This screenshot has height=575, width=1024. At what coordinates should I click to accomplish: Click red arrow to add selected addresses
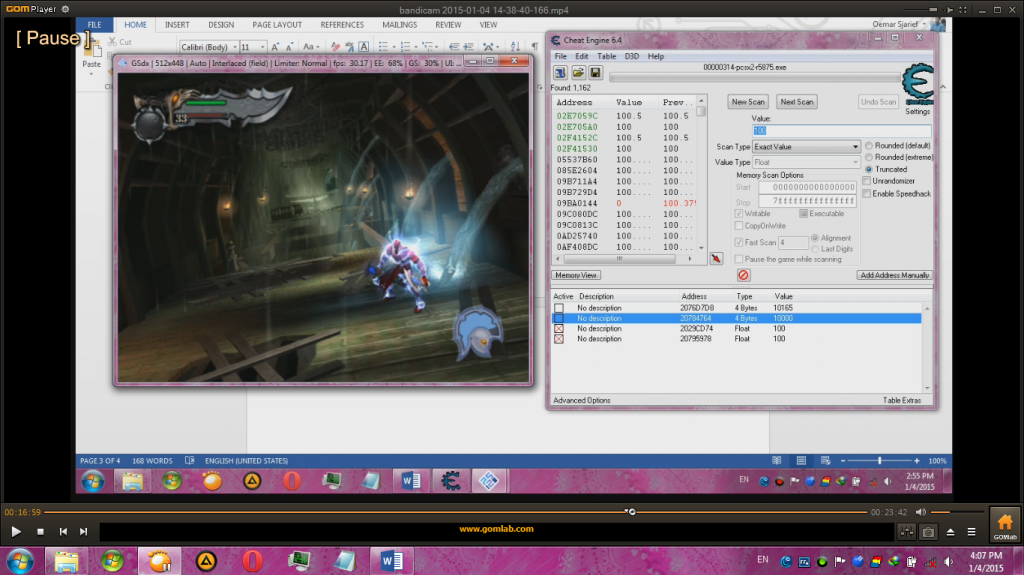click(x=716, y=259)
